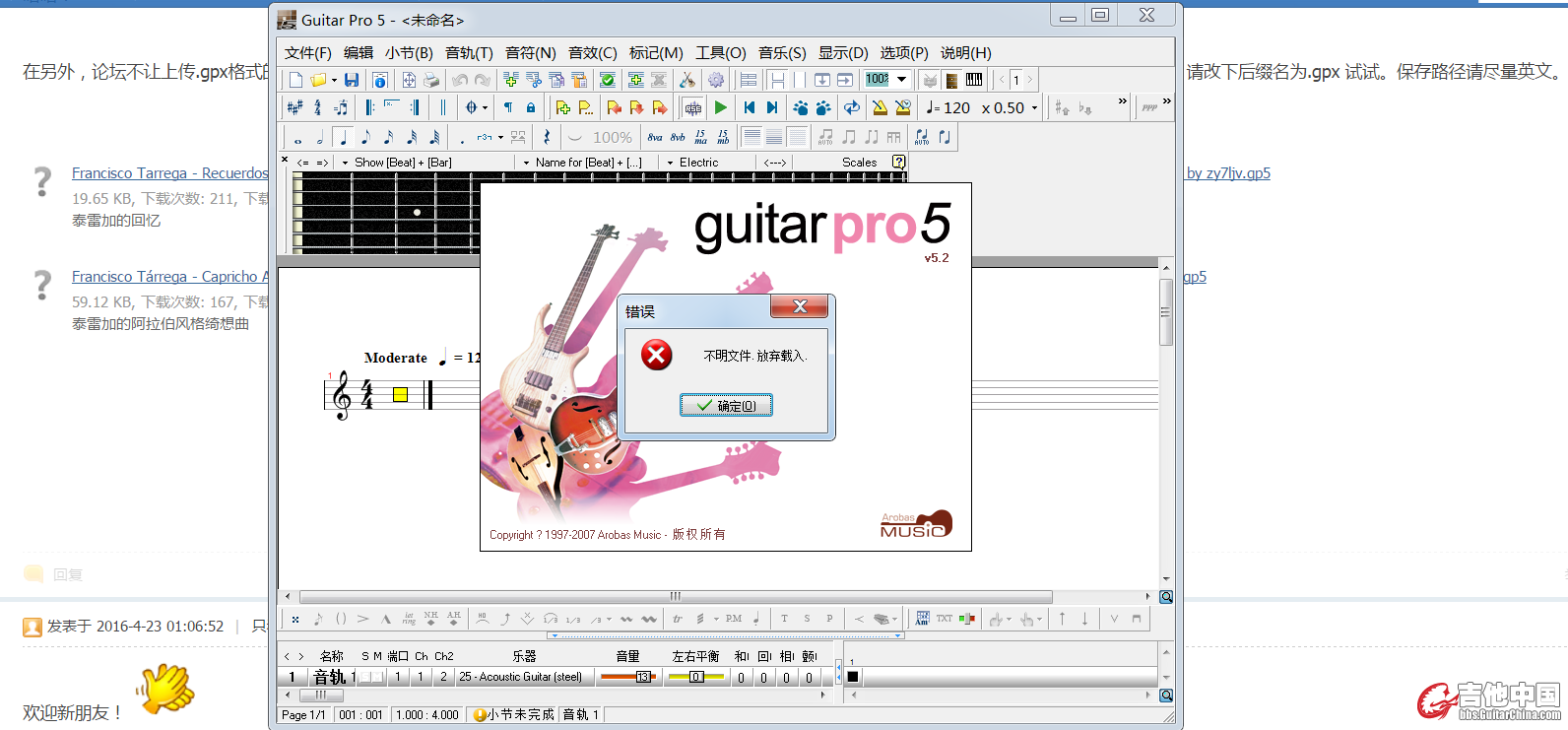
Task: Toggle the RSE sound engine button
Action: (693, 107)
